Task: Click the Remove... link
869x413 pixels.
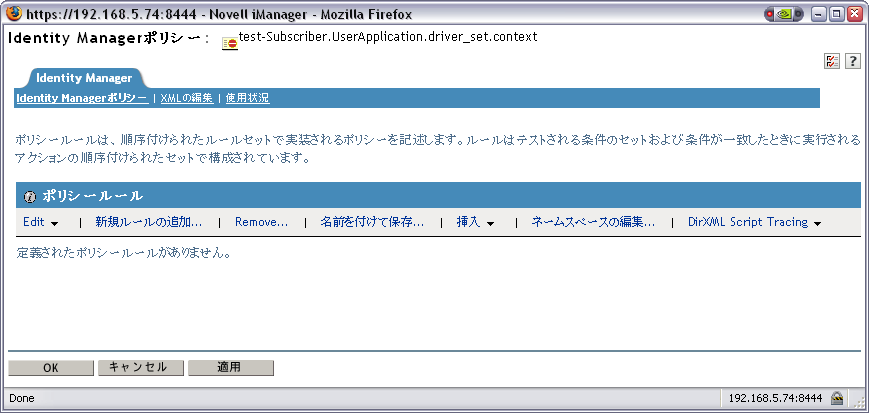Action: (262, 222)
